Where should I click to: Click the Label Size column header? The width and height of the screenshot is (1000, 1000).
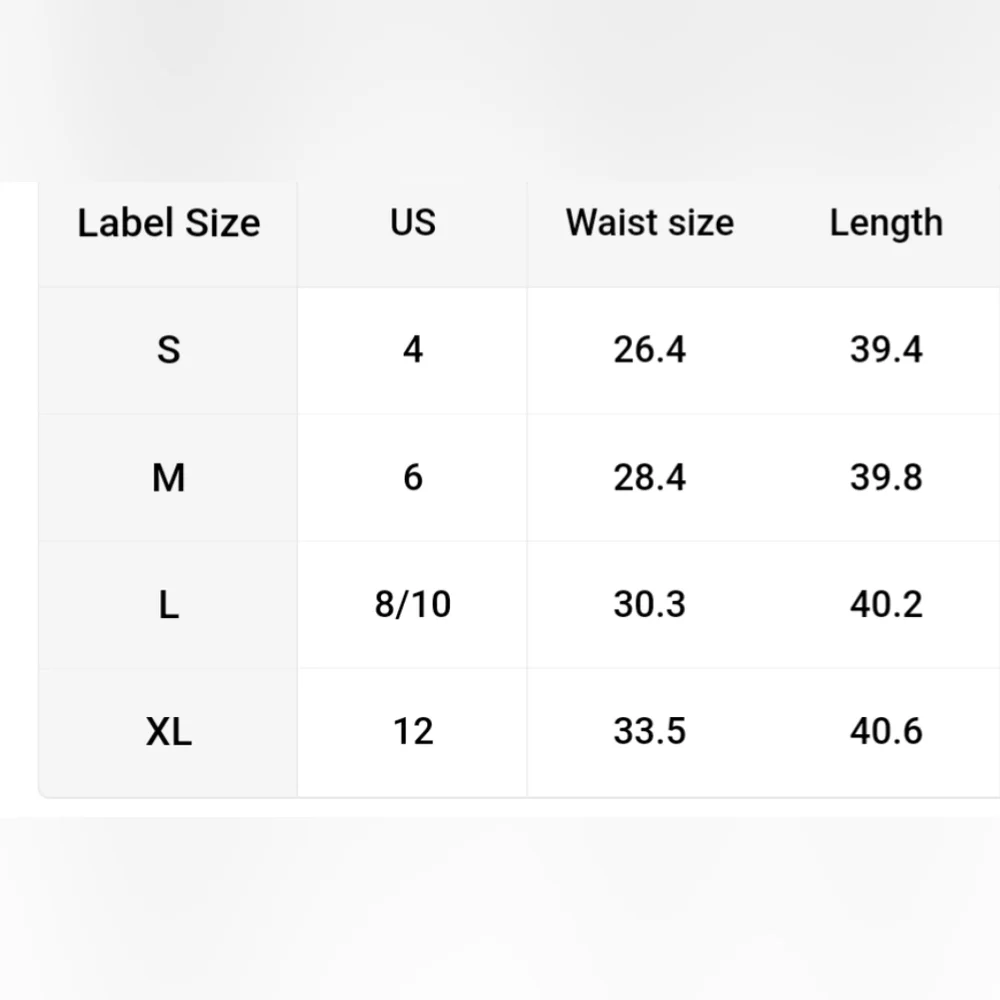coord(168,223)
